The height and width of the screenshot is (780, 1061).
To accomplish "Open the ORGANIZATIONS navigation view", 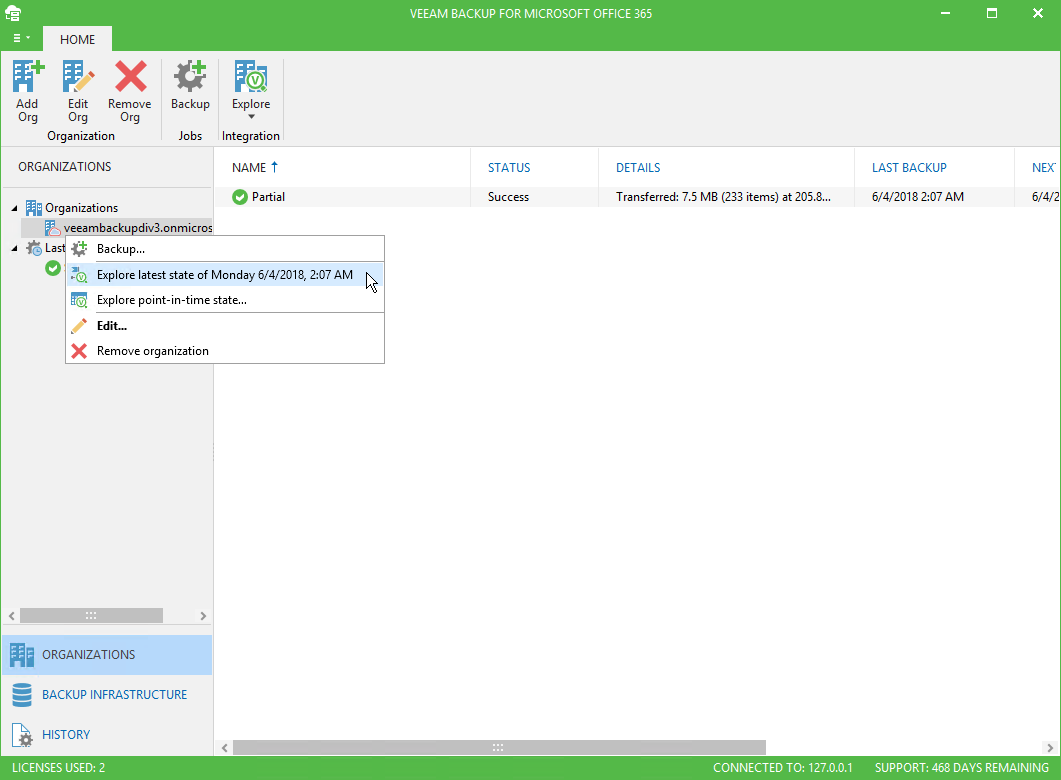I will (107, 655).
